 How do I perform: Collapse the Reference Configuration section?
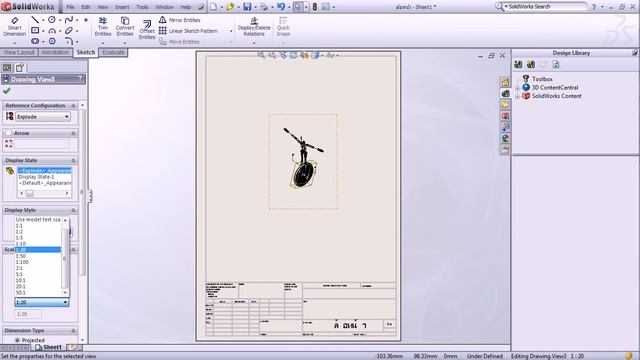pyautogui.click(x=73, y=106)
